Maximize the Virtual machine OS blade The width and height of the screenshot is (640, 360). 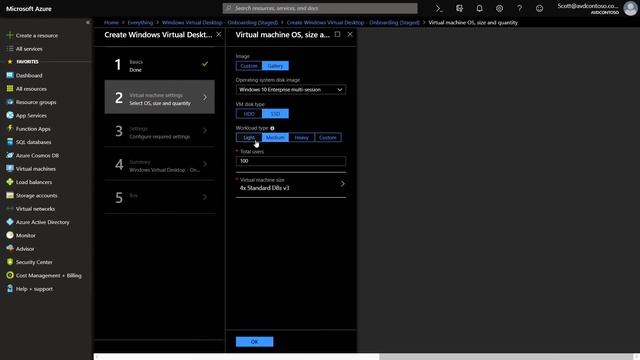point(337,34)
